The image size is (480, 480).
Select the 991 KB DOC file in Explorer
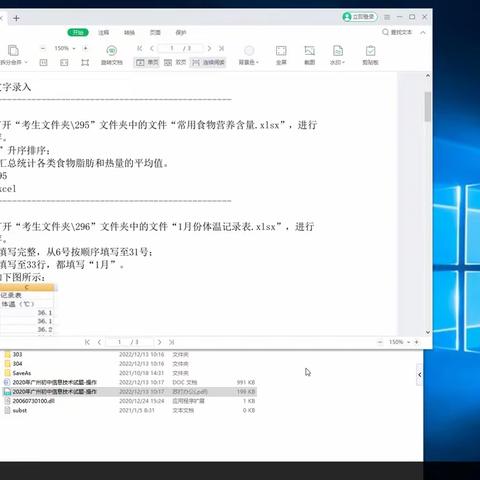click(x=128, y=382)
